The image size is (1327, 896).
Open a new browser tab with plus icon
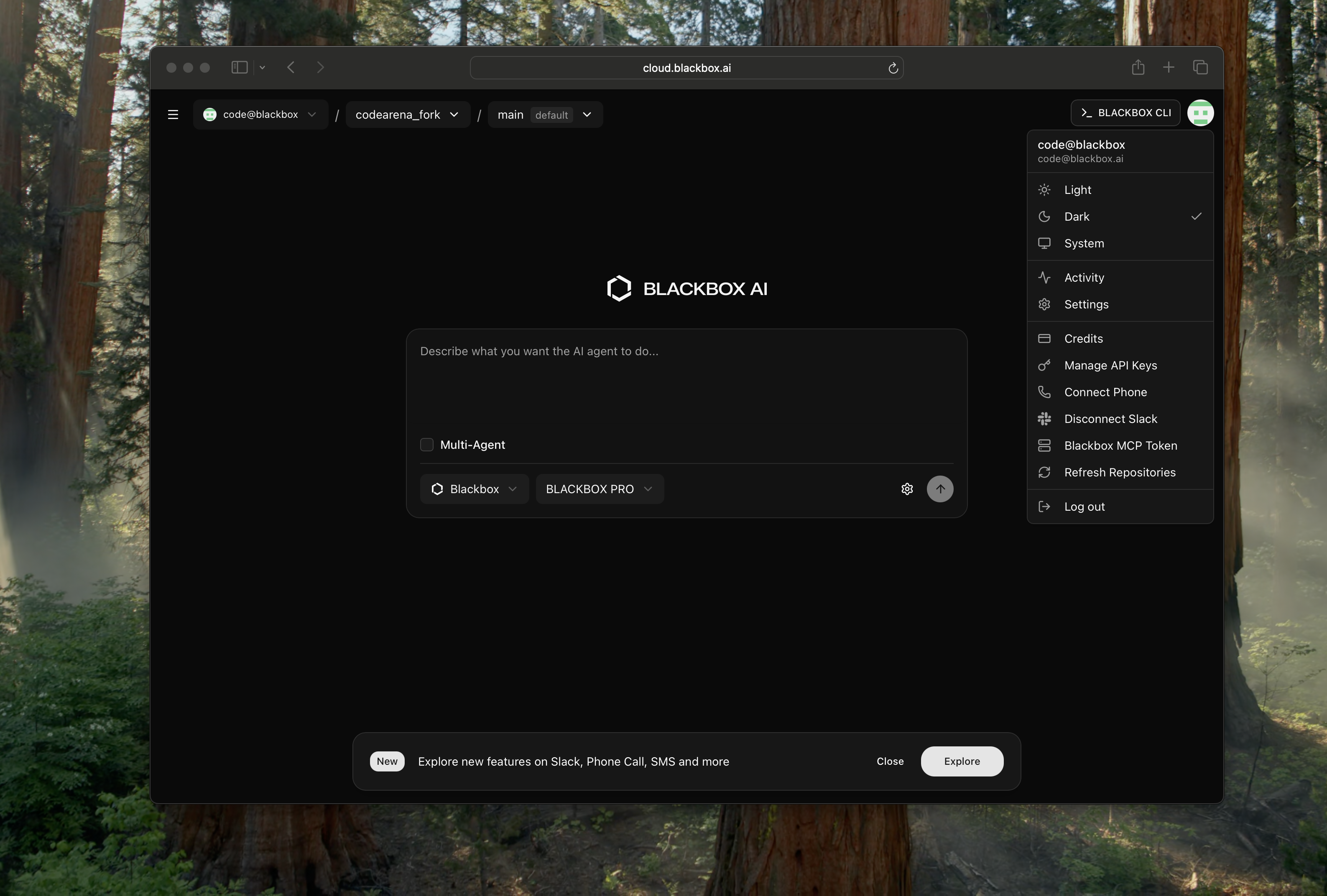[1168, 67]
